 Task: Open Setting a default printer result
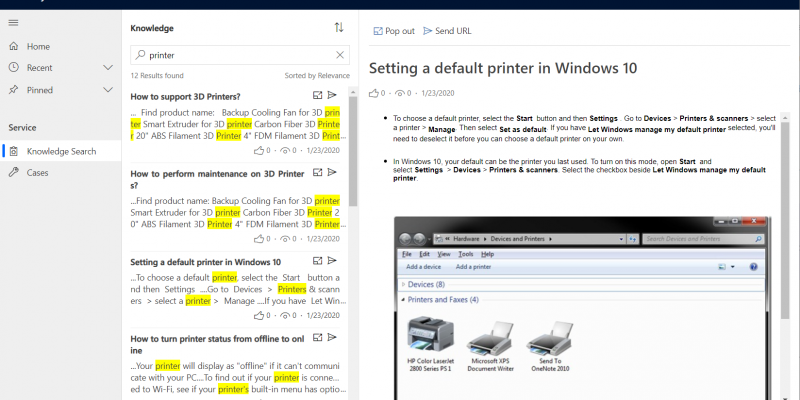click(x=206, y=262)
